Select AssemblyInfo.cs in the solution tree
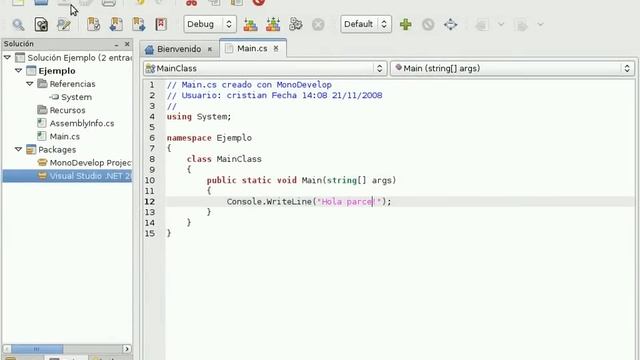Image resolution: width=640 pixels, height=360 pixels. 82,123
